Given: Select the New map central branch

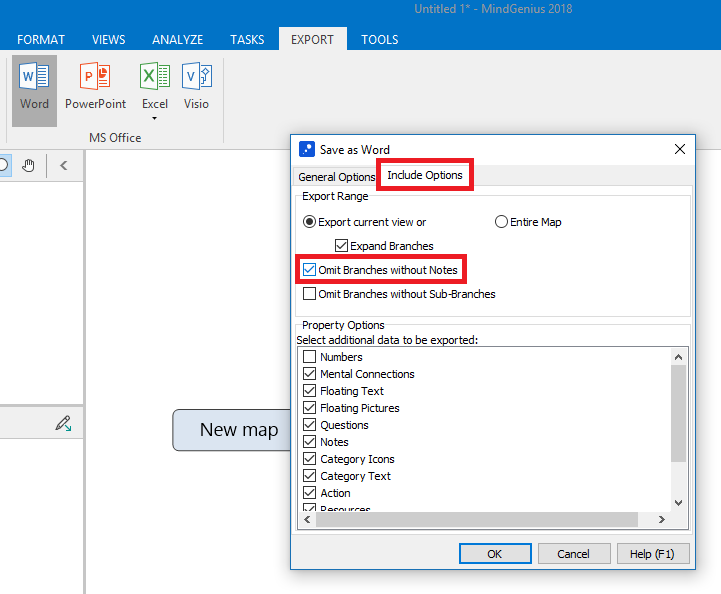Looking at the screenshot, I should (232, 430).
